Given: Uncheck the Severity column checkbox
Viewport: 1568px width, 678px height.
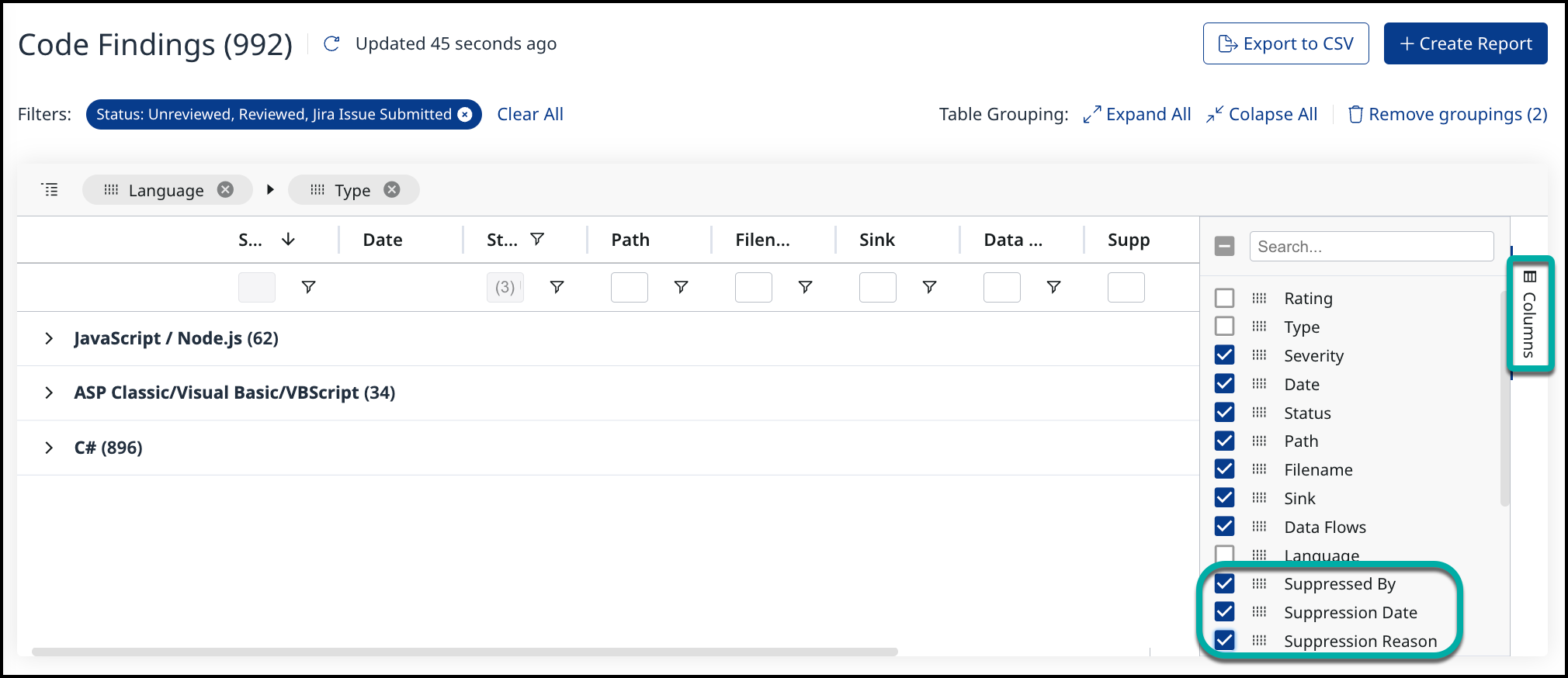Looking at the screenshot, I should point(1224,355).
